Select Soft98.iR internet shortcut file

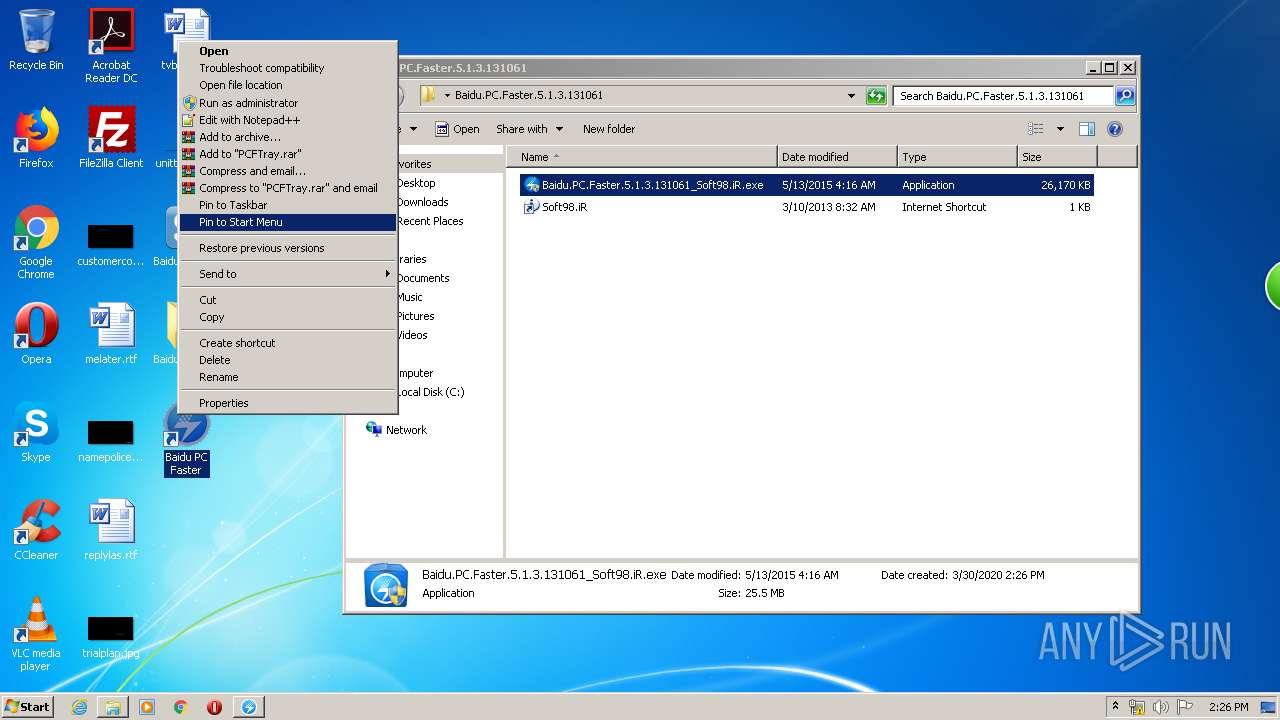click(x=806, y=207)
